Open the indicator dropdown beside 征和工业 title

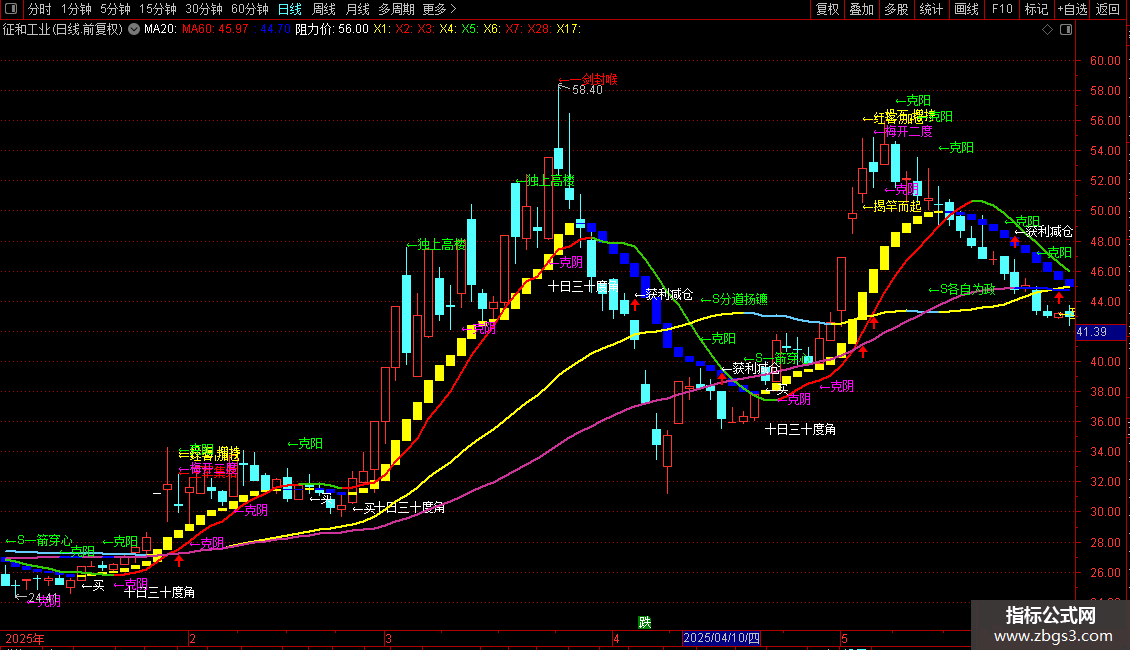[x=134, y=30]
